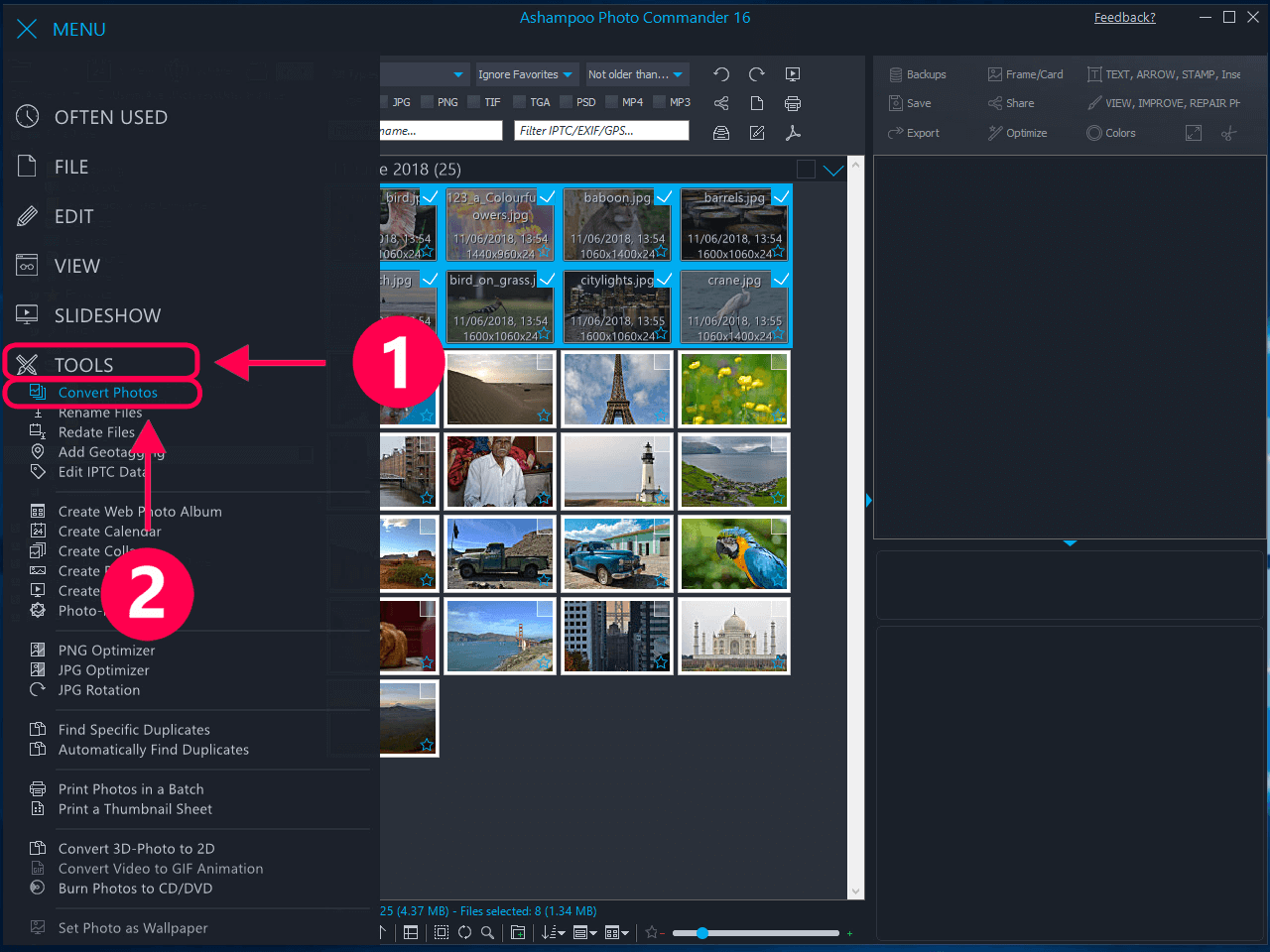1270x952 pixels.
Task: Open the TEXT, ARROW, STAMP tools section
Action: [x=1164, y=74]
